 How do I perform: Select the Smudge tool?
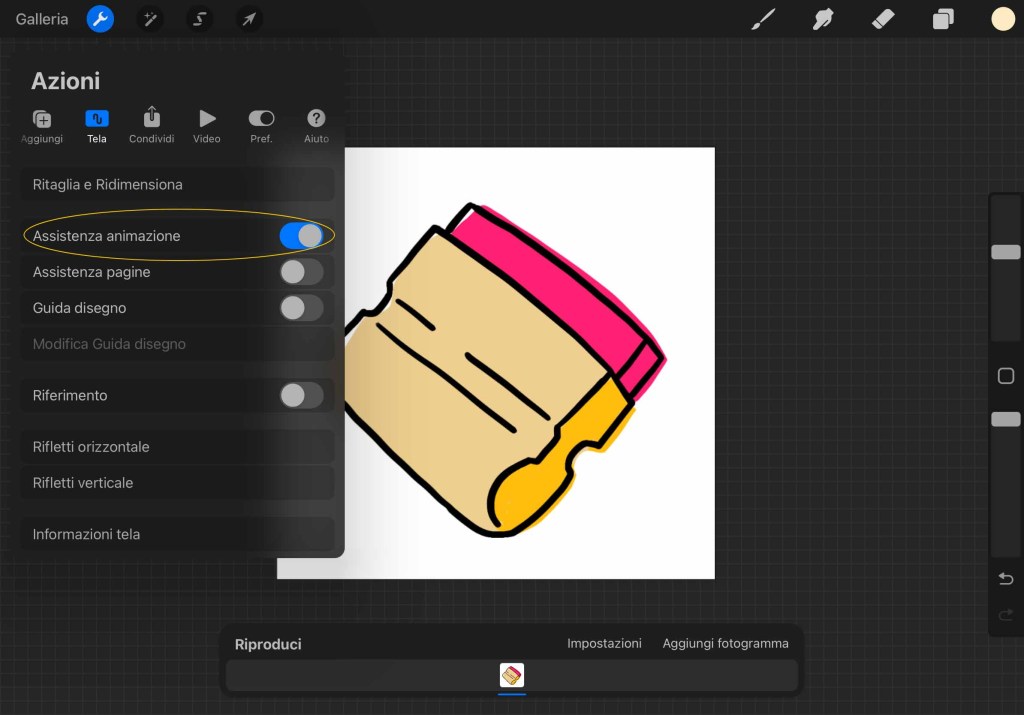pyautogui.click(x=823, y=19)
